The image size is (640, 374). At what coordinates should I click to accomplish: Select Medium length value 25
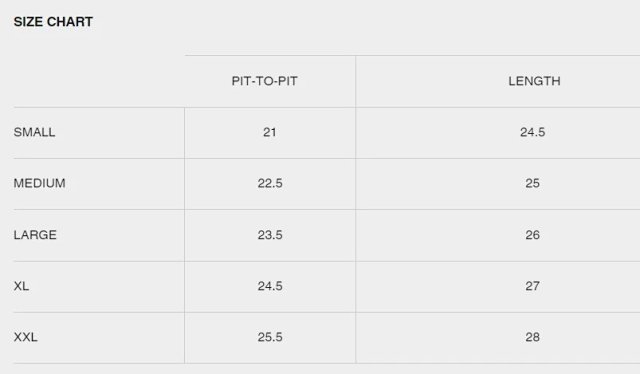(533, 183)
